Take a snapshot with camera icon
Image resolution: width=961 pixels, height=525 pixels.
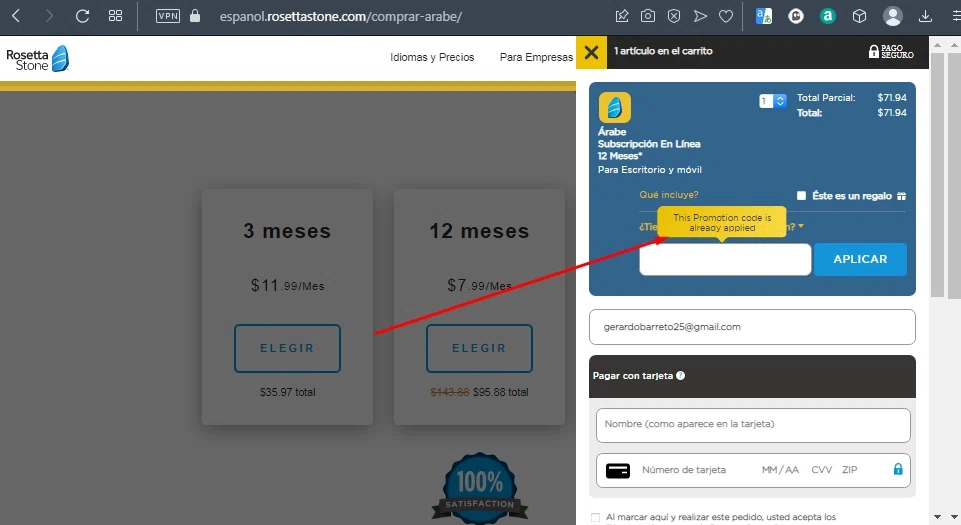point(648,17)
